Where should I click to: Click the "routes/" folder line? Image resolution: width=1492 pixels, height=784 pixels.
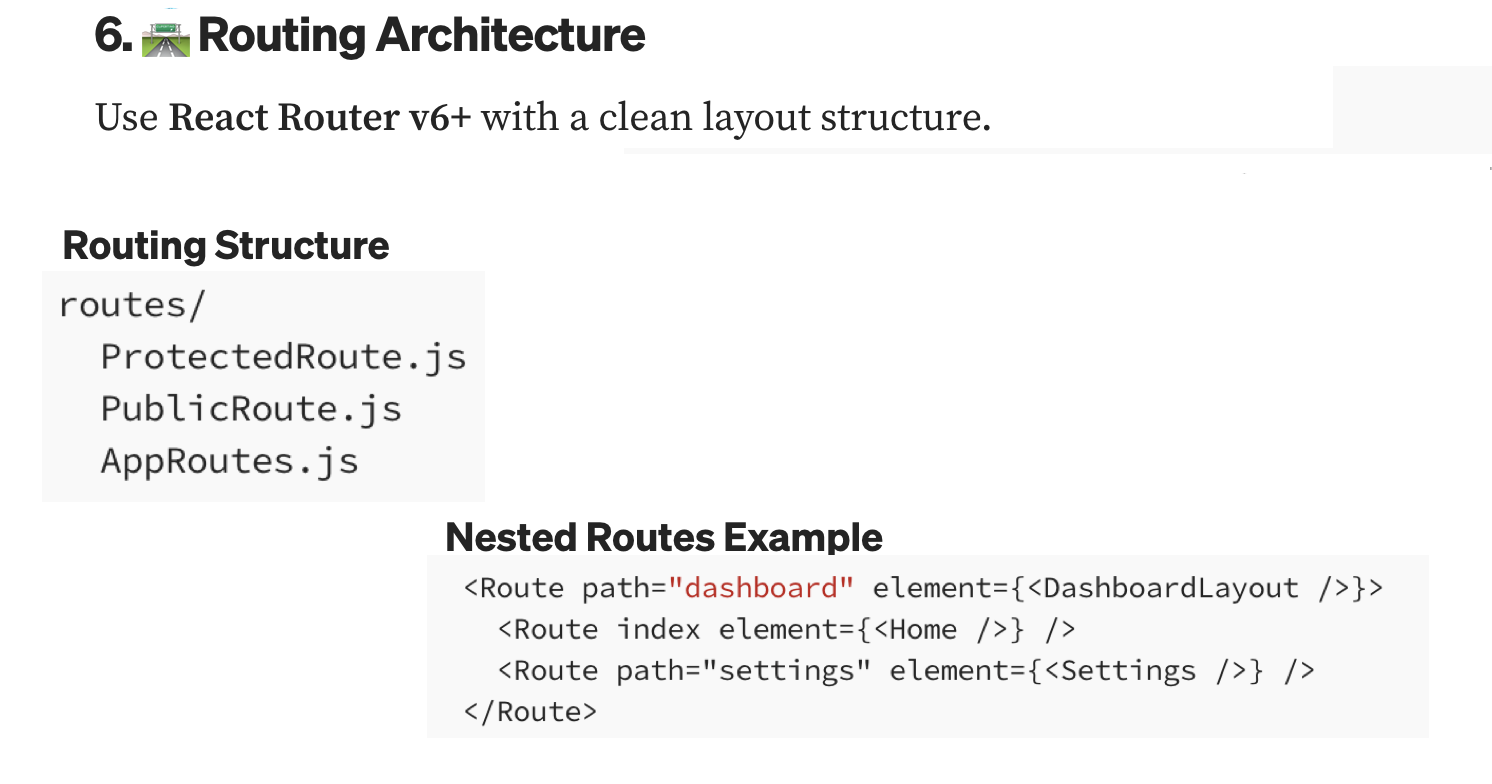click(131, 305)
